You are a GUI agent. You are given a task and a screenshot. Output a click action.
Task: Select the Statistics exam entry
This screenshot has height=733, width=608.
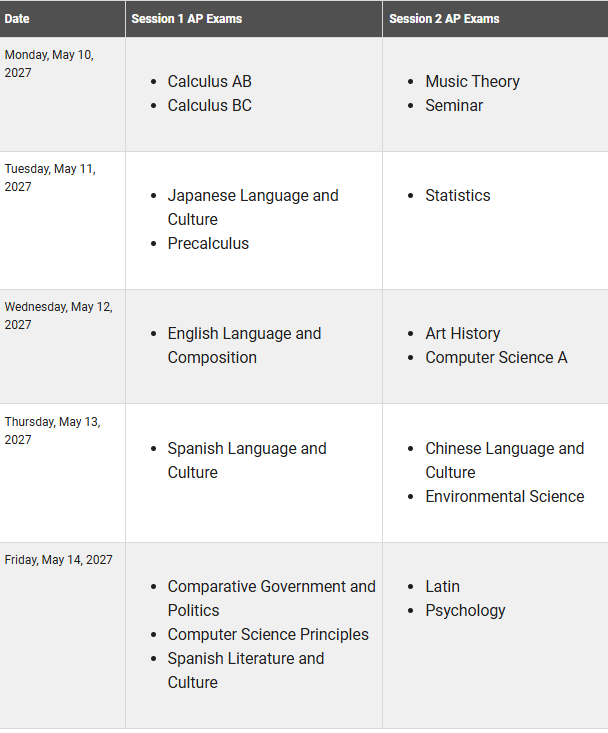(458, 195)
